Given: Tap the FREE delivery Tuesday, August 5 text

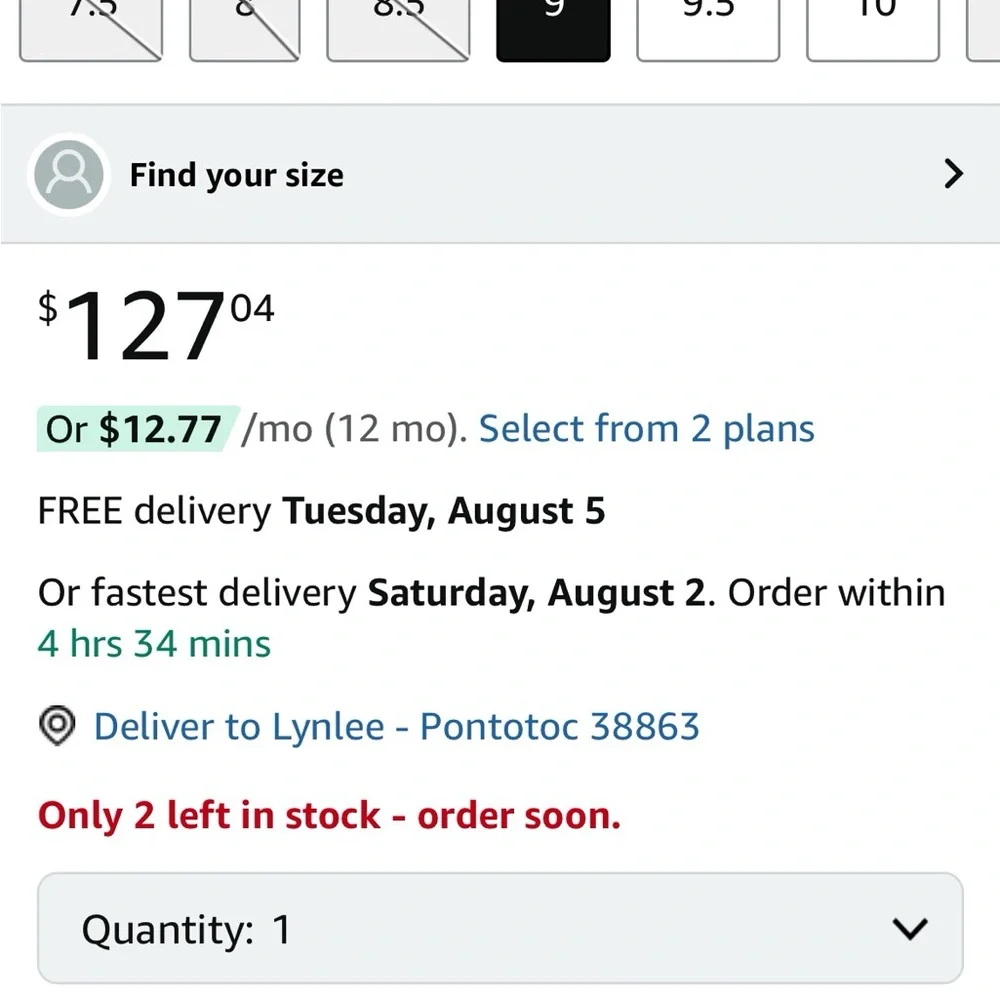Looking at the screenshot, I should click(321, 511).
